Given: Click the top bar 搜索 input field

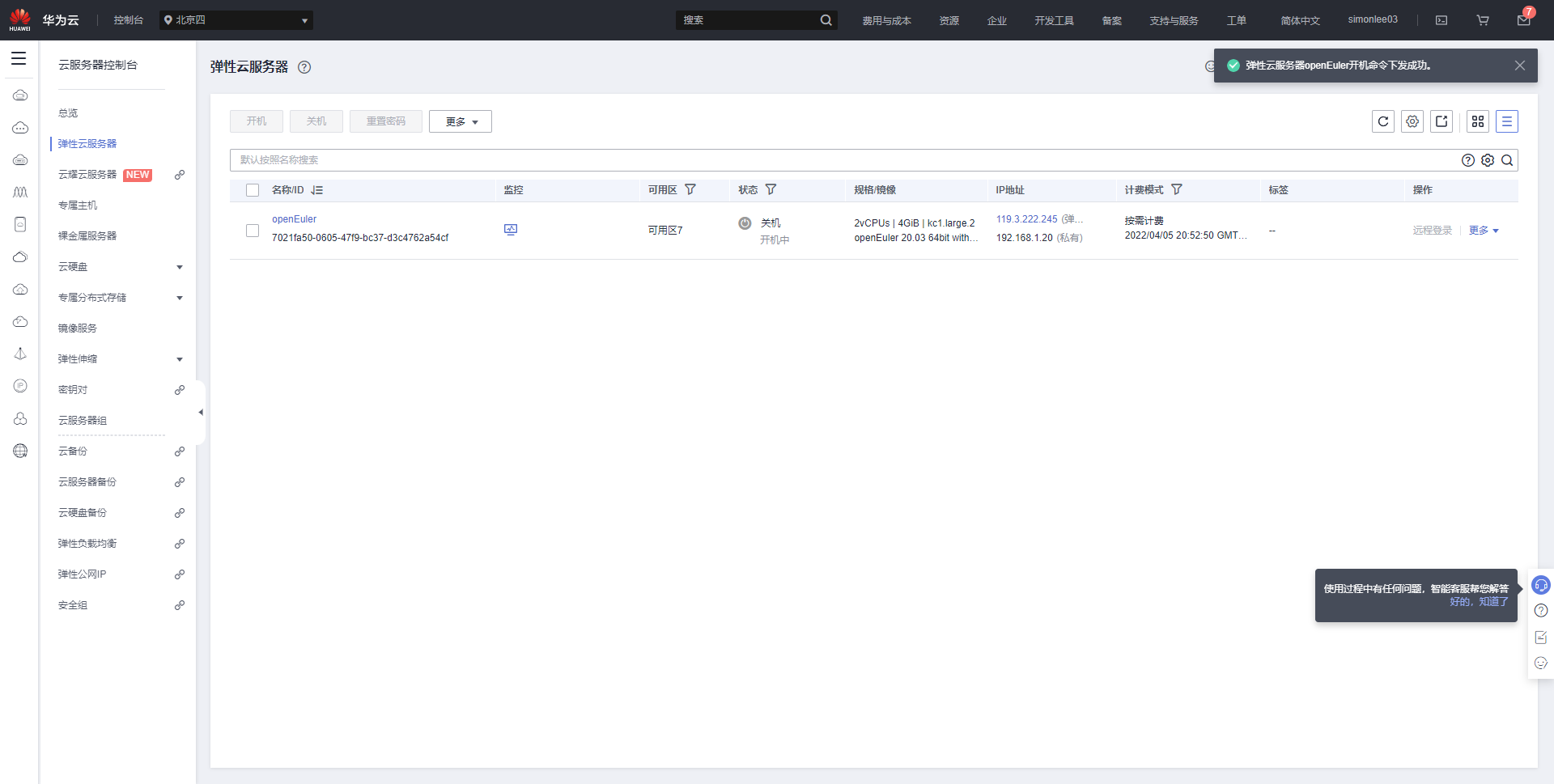Looking at the screenshot, I should [746, 20].
